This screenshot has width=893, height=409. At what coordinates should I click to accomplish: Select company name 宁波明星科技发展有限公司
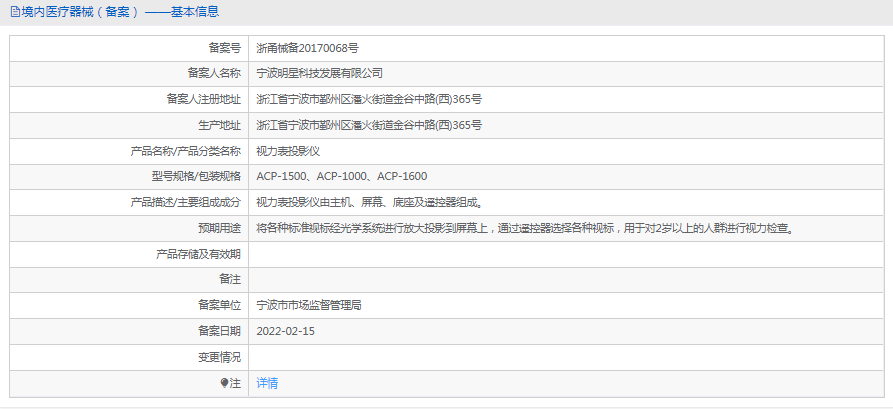(x=319, y=73)
